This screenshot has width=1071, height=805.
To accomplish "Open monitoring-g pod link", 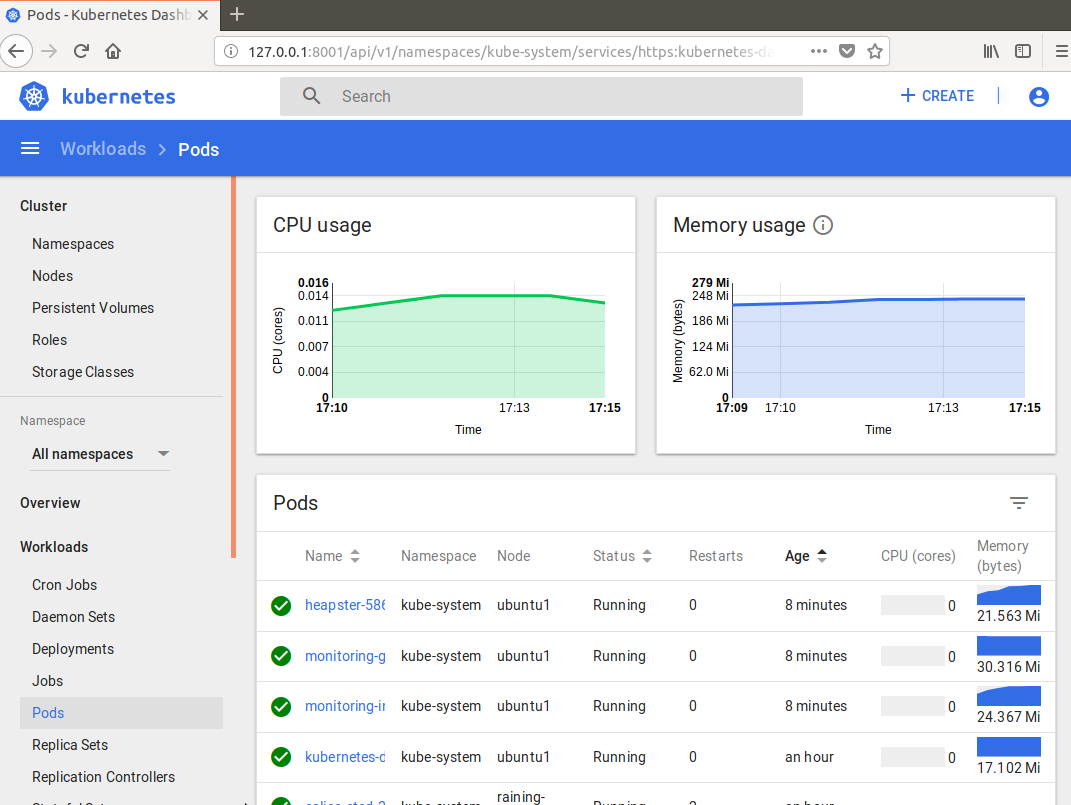I will tap(345, 656).
